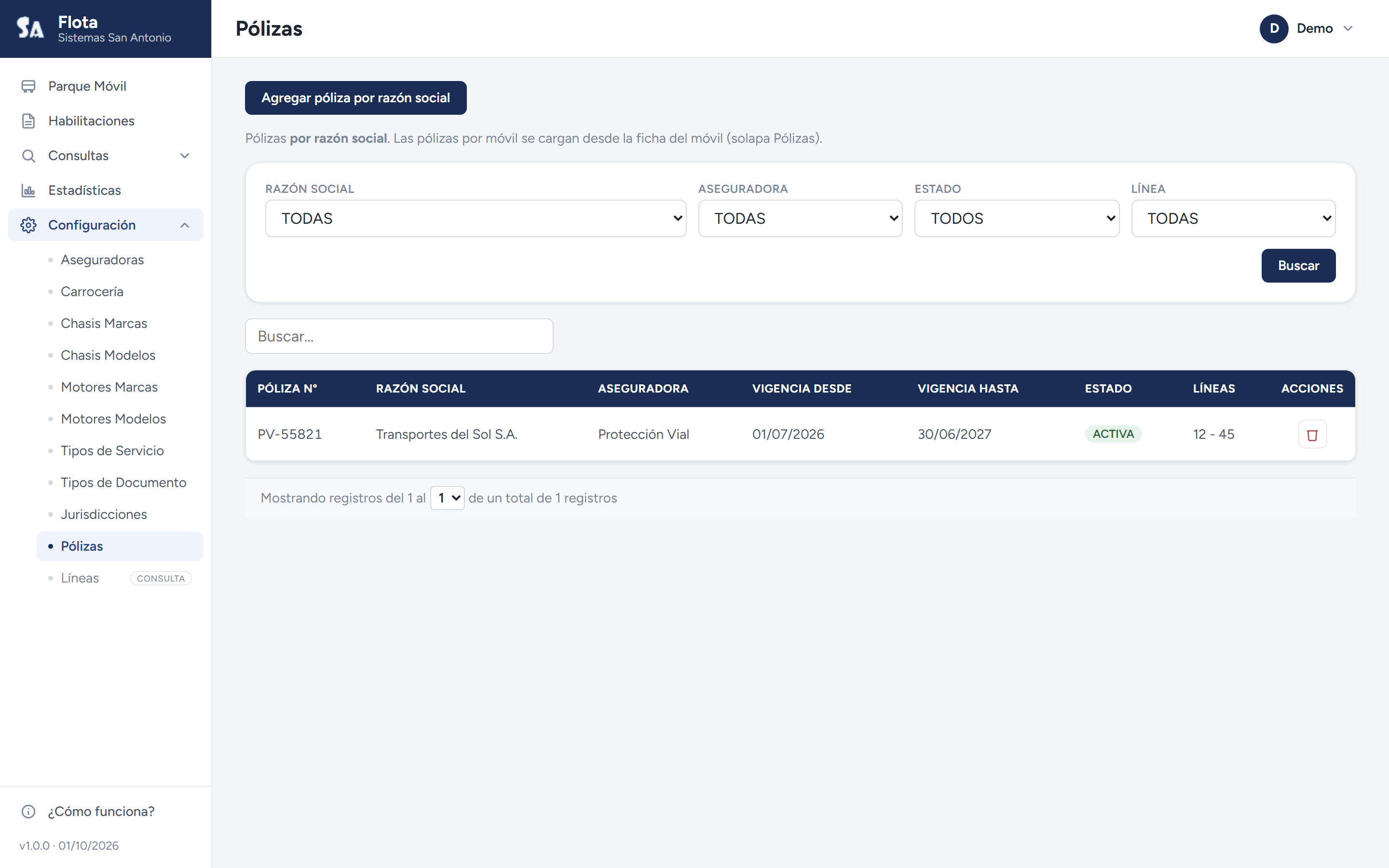Open the Aseguradora filter dropdown

tap(800, 218)
